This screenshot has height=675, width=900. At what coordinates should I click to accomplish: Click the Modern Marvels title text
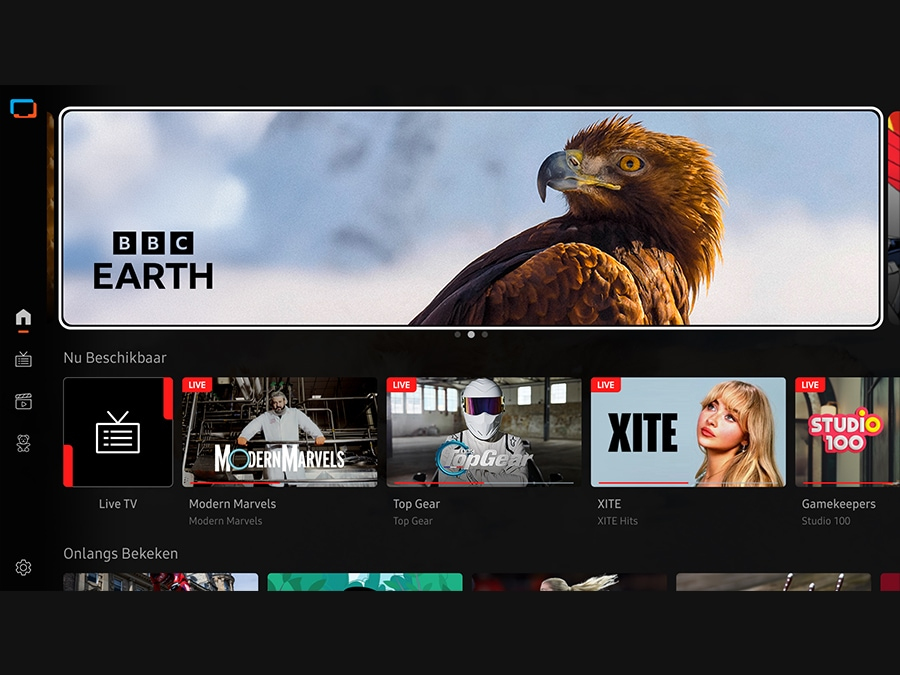click(x=232, y=504)
